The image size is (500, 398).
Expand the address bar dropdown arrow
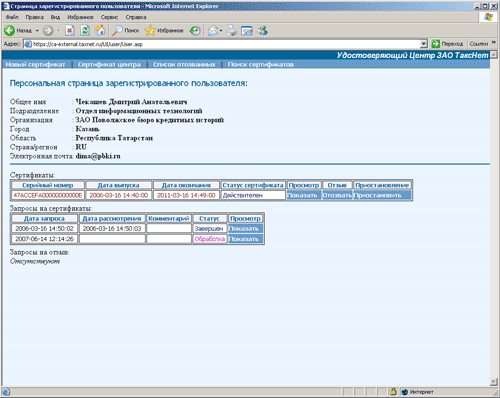(x=423, y=44)
